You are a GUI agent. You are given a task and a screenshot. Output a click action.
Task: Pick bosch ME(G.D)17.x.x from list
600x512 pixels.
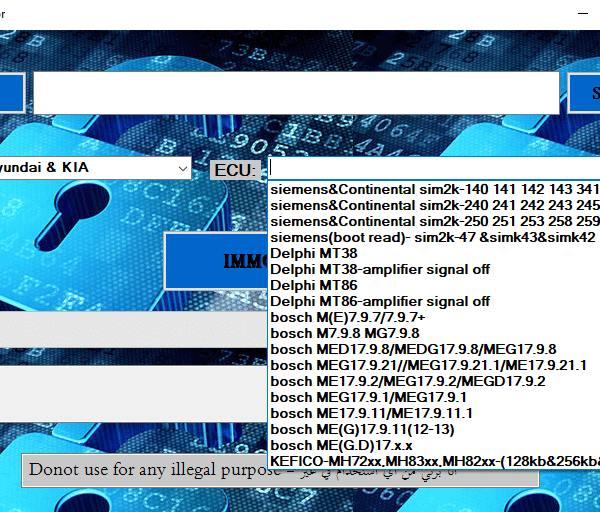340,445
